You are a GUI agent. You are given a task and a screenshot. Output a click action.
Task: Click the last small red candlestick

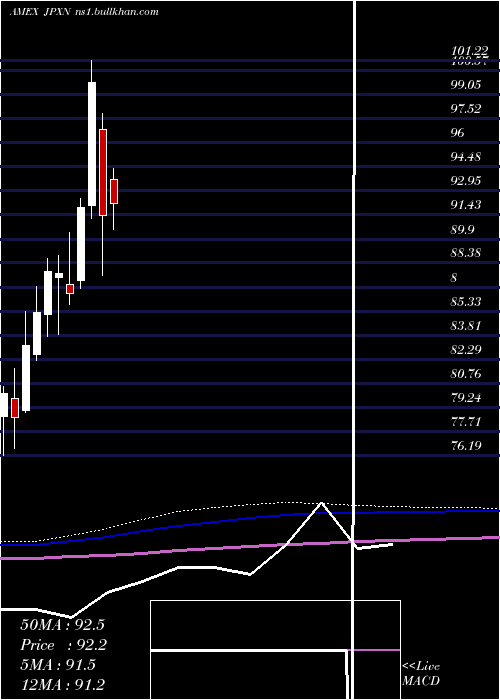[x=114, y=192]
